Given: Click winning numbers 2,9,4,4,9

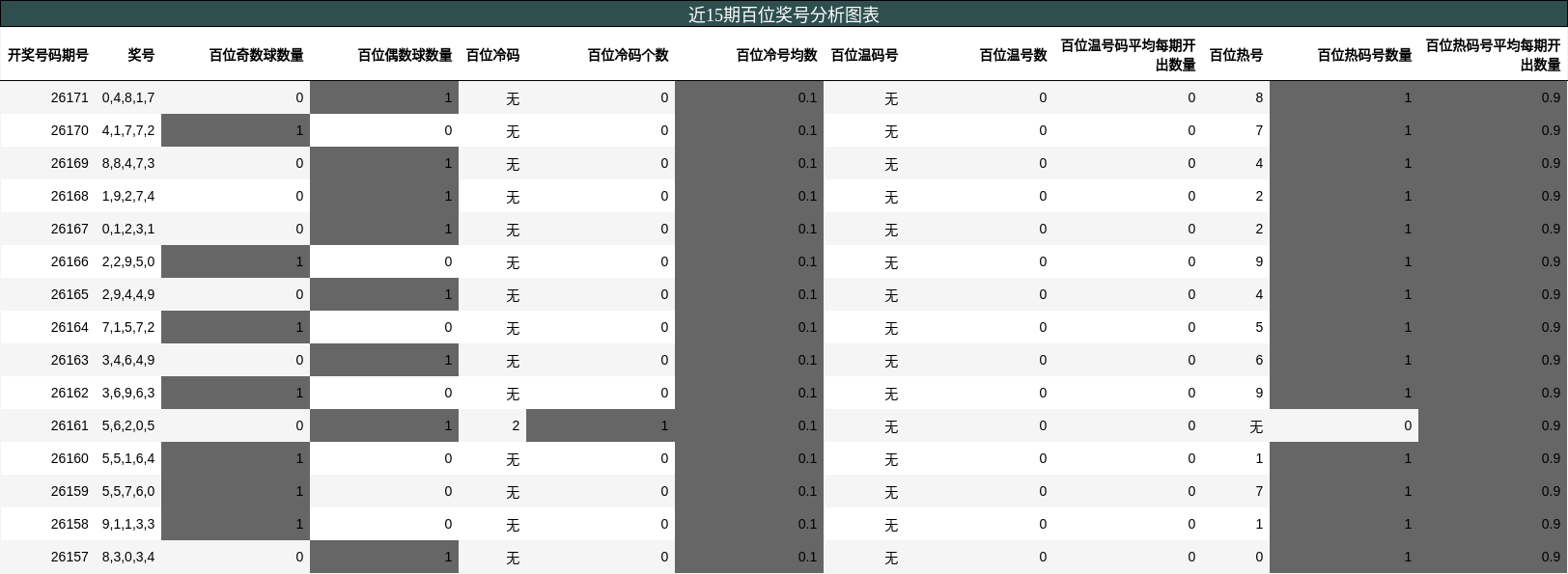Looking at the screenshot, I should coord(128,294).
